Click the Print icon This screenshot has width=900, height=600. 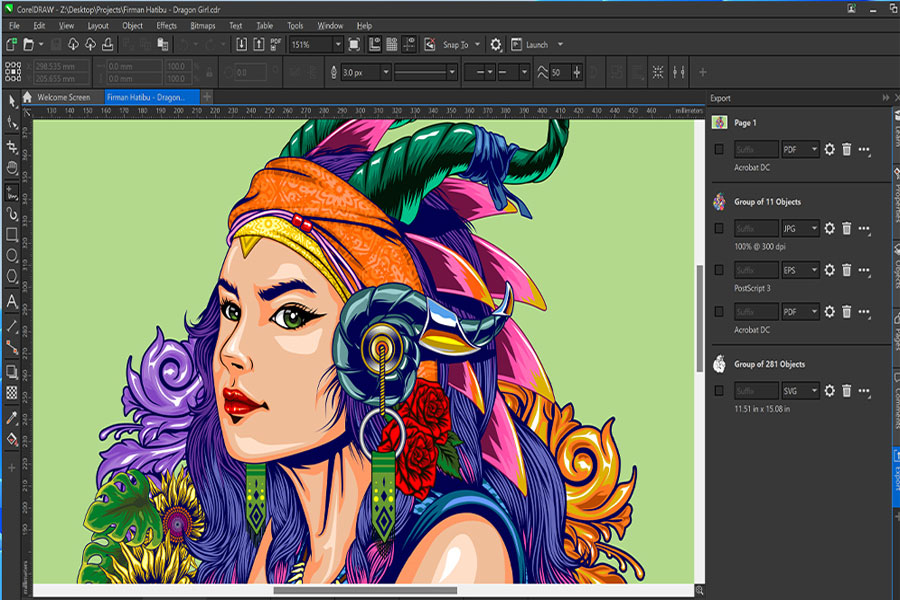click(107, 44)
